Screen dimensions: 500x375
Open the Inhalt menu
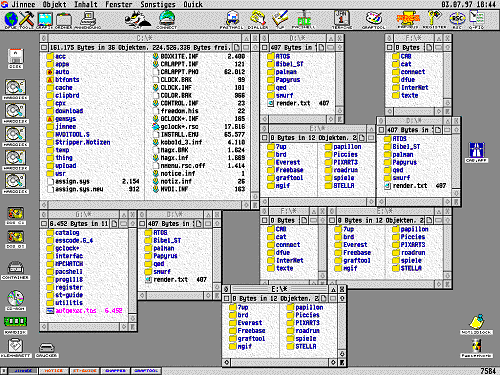86,4
